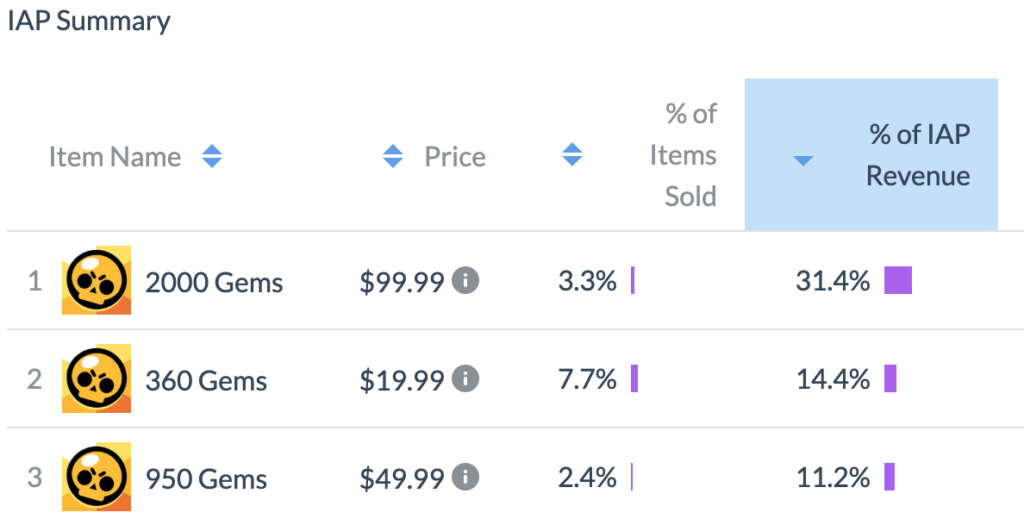1024x525 pixels.
Task: Click the IAP Summary title
Action: pos(89,21)
